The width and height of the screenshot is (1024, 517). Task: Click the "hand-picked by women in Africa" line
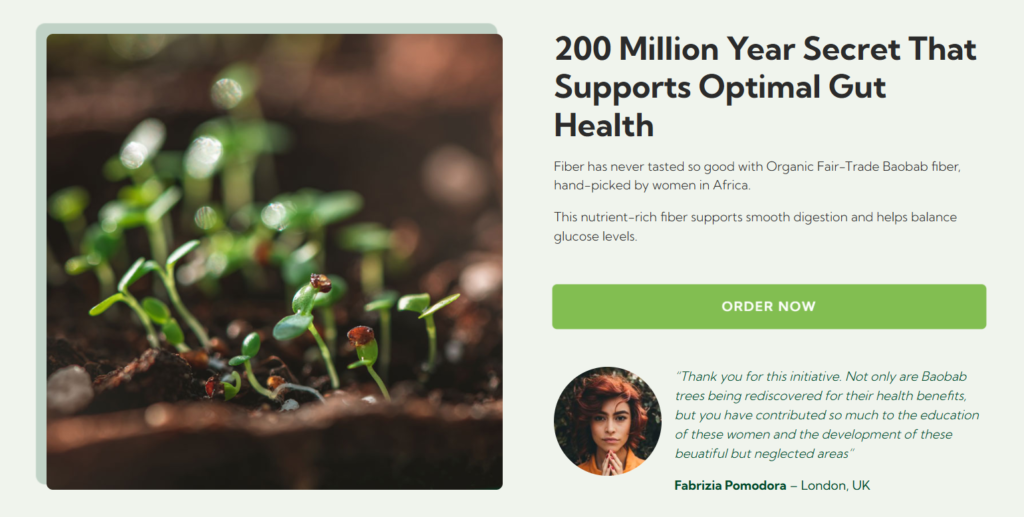point(653,186)
